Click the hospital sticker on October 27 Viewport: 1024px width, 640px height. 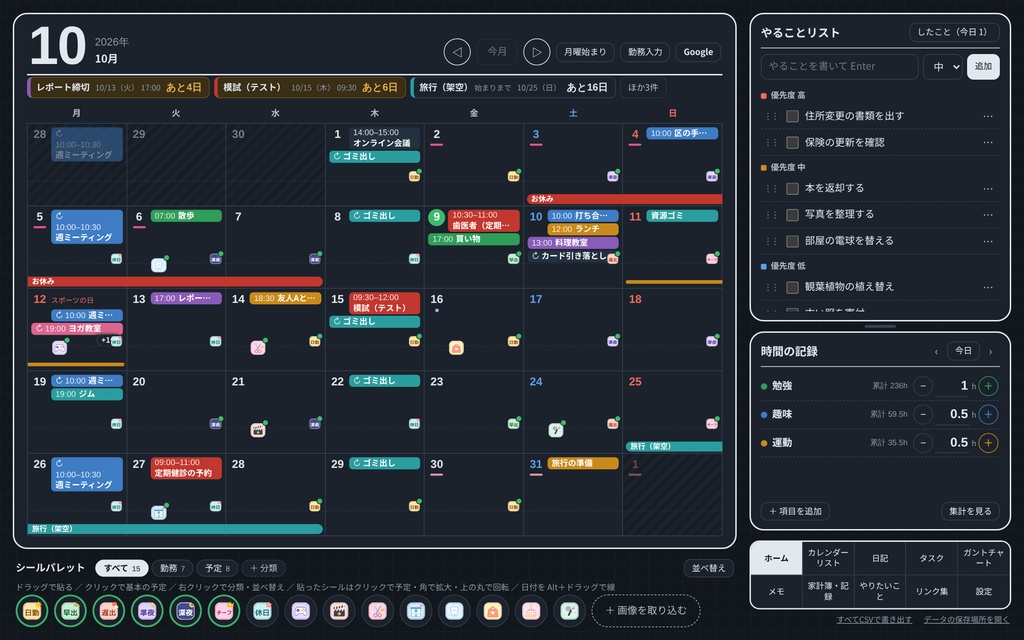point(159,513)
